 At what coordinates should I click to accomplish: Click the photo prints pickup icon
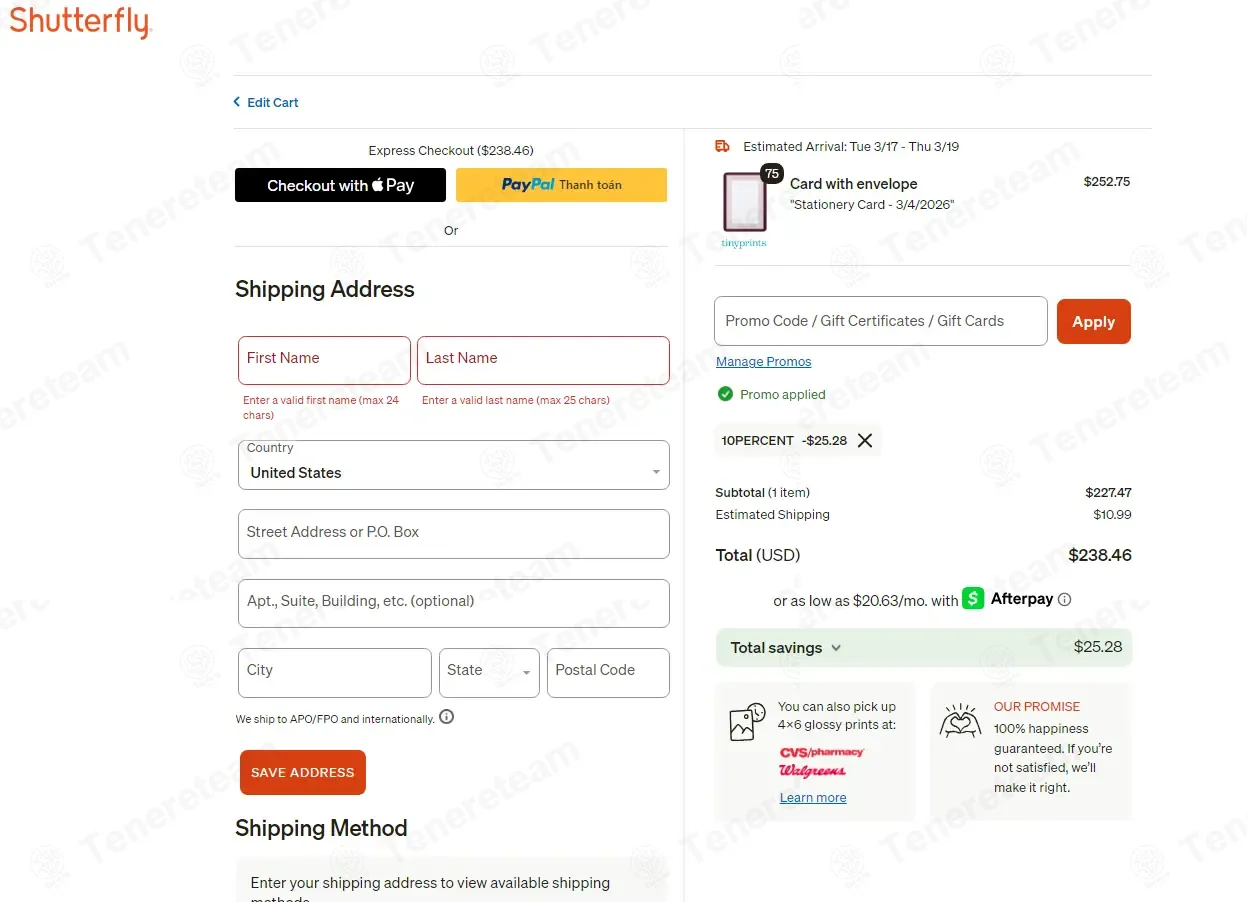(748, 721)
